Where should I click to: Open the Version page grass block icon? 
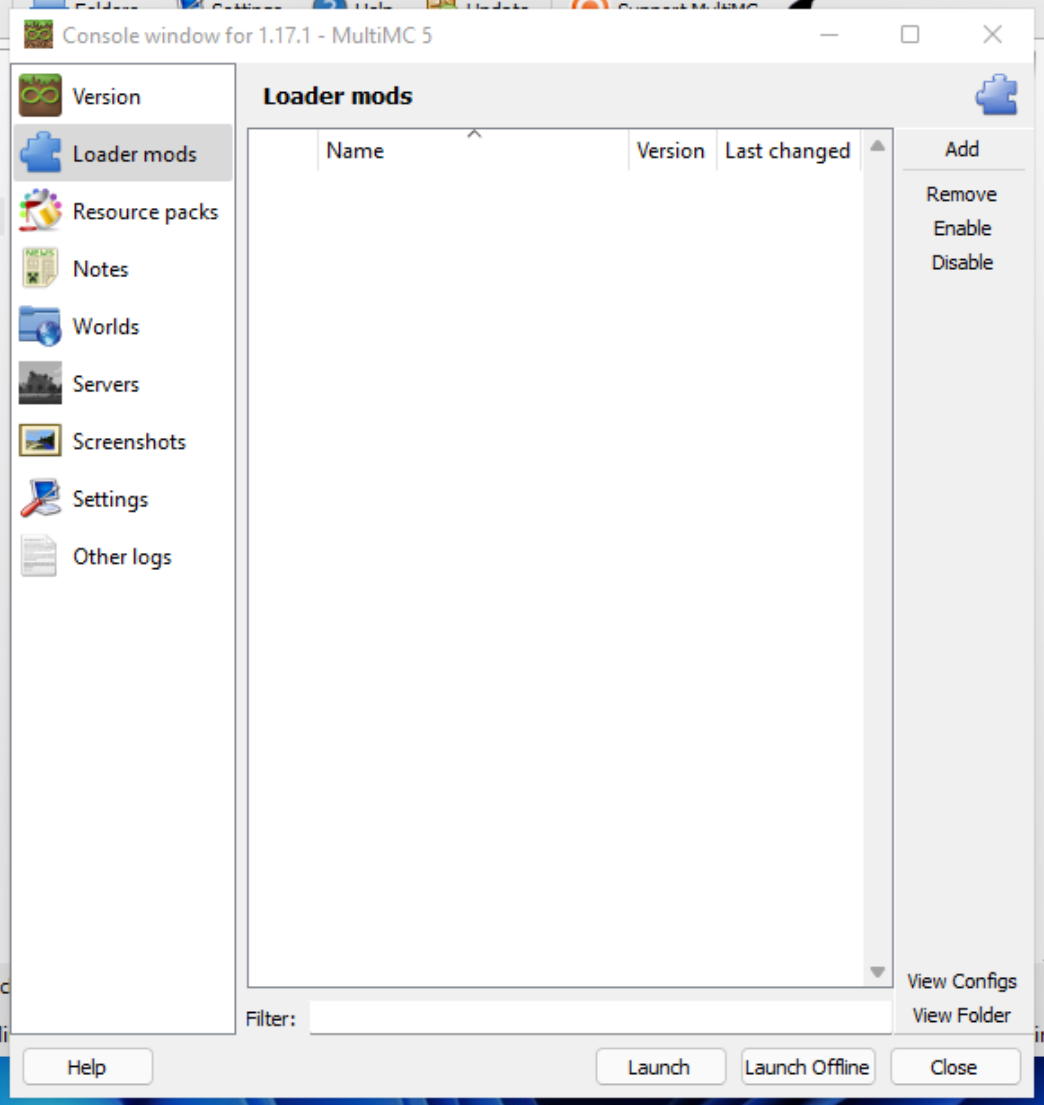(40, 96)
